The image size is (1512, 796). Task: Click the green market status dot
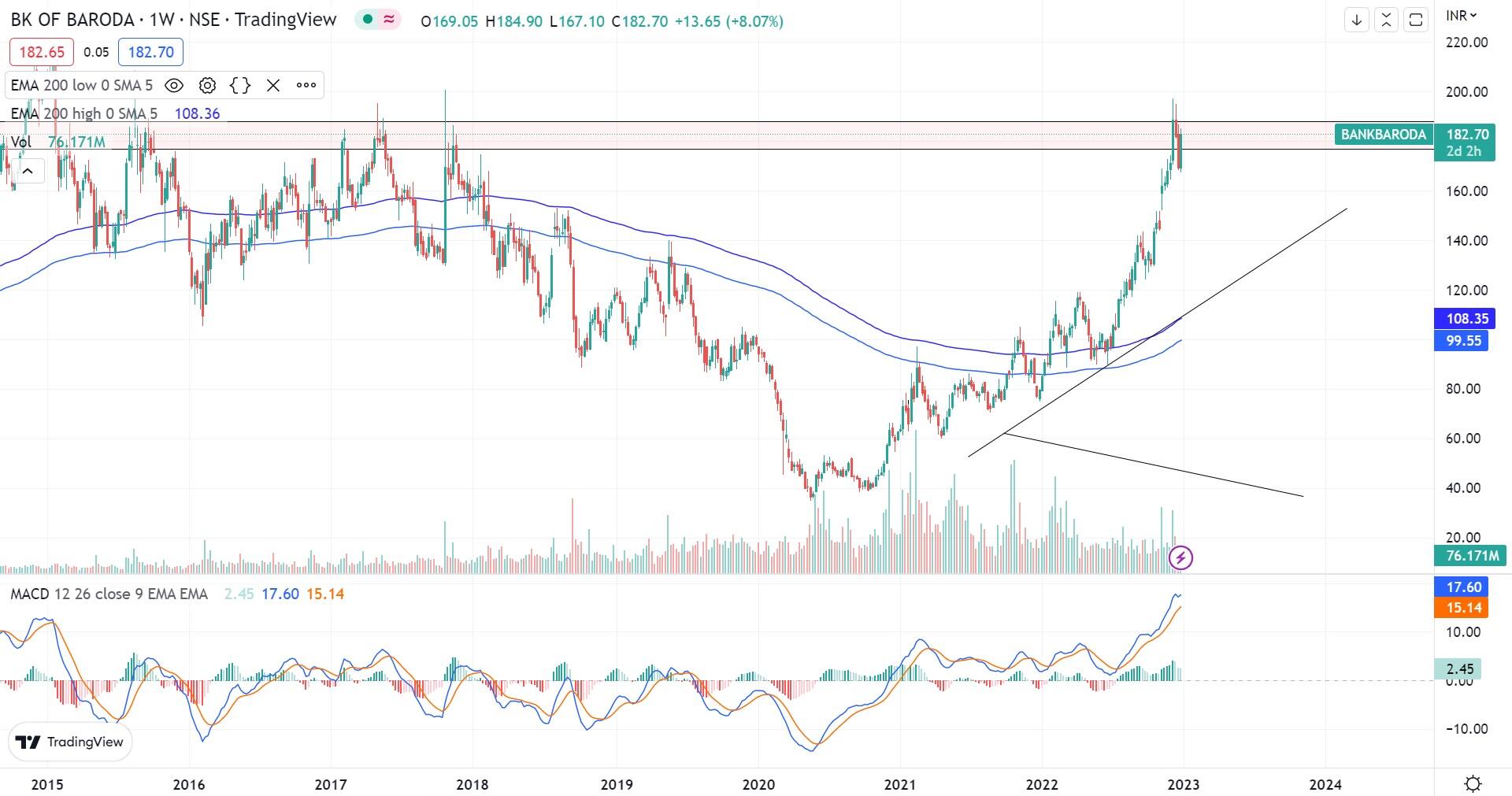(367, 20)
